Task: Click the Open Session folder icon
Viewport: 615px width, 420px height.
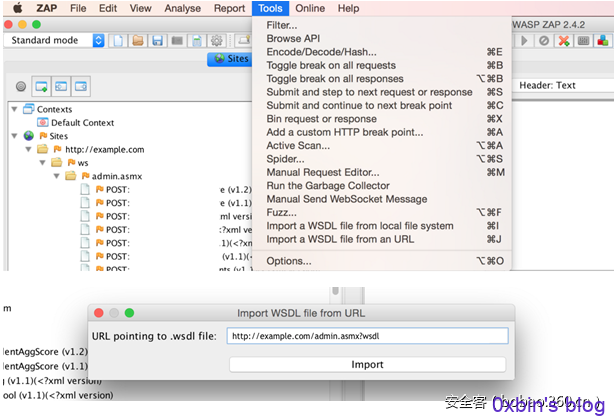Action: point(138,40)
